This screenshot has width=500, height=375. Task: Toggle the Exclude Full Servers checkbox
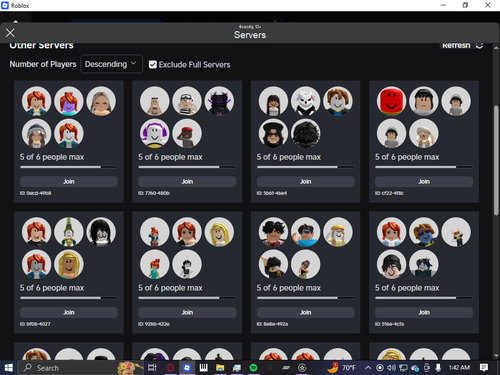(x=153, y=64)
